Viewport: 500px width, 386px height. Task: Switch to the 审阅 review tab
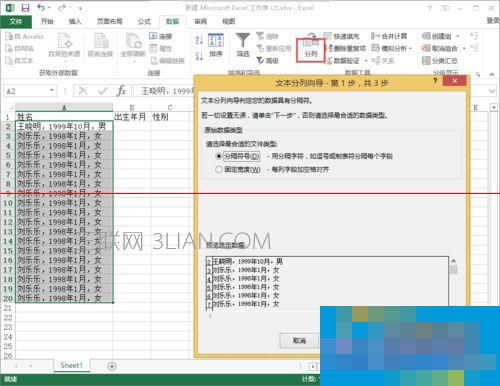point(200,22)
